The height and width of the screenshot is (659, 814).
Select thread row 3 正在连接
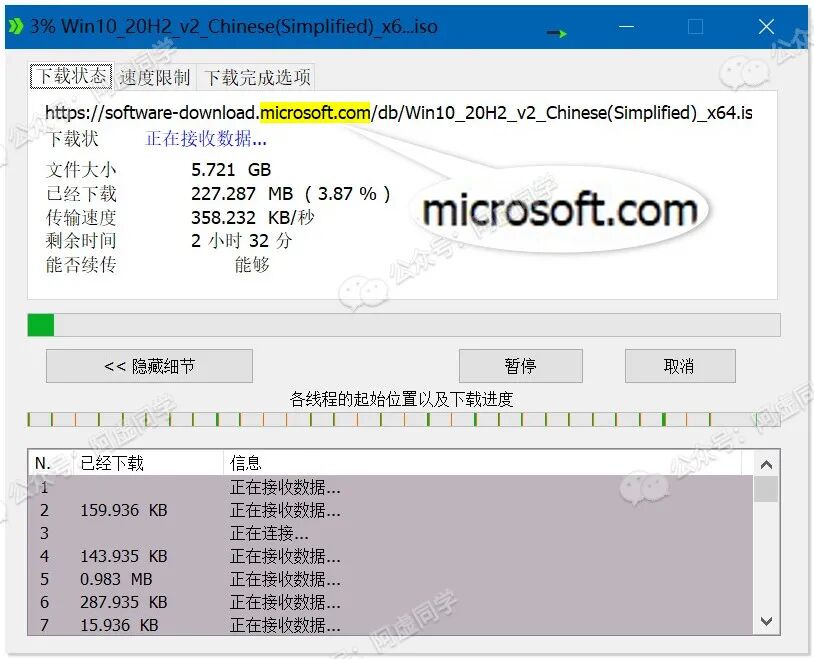tap(390, 533)
